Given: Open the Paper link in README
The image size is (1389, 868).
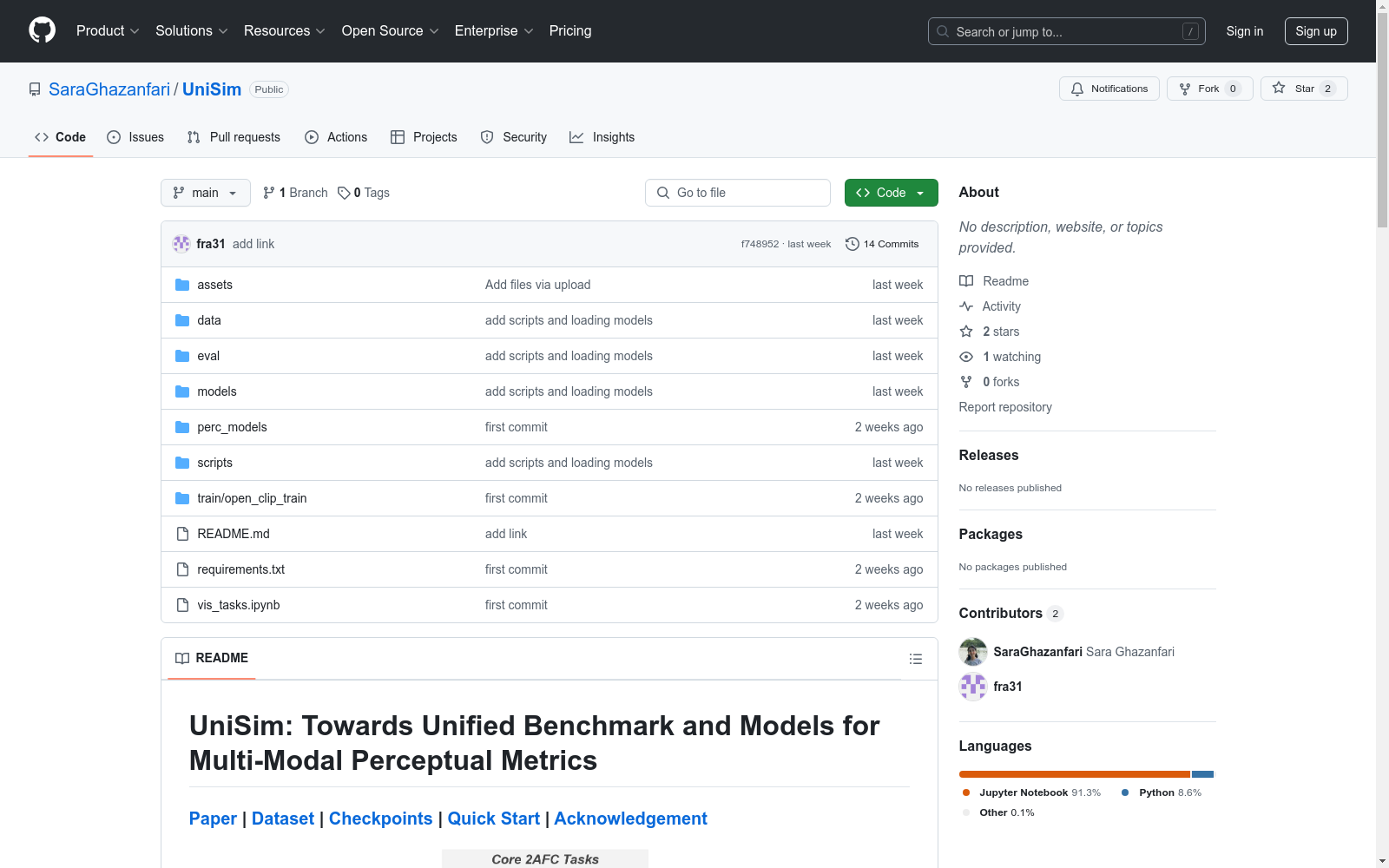Looking at the screenshot, I should click(213, 819).
